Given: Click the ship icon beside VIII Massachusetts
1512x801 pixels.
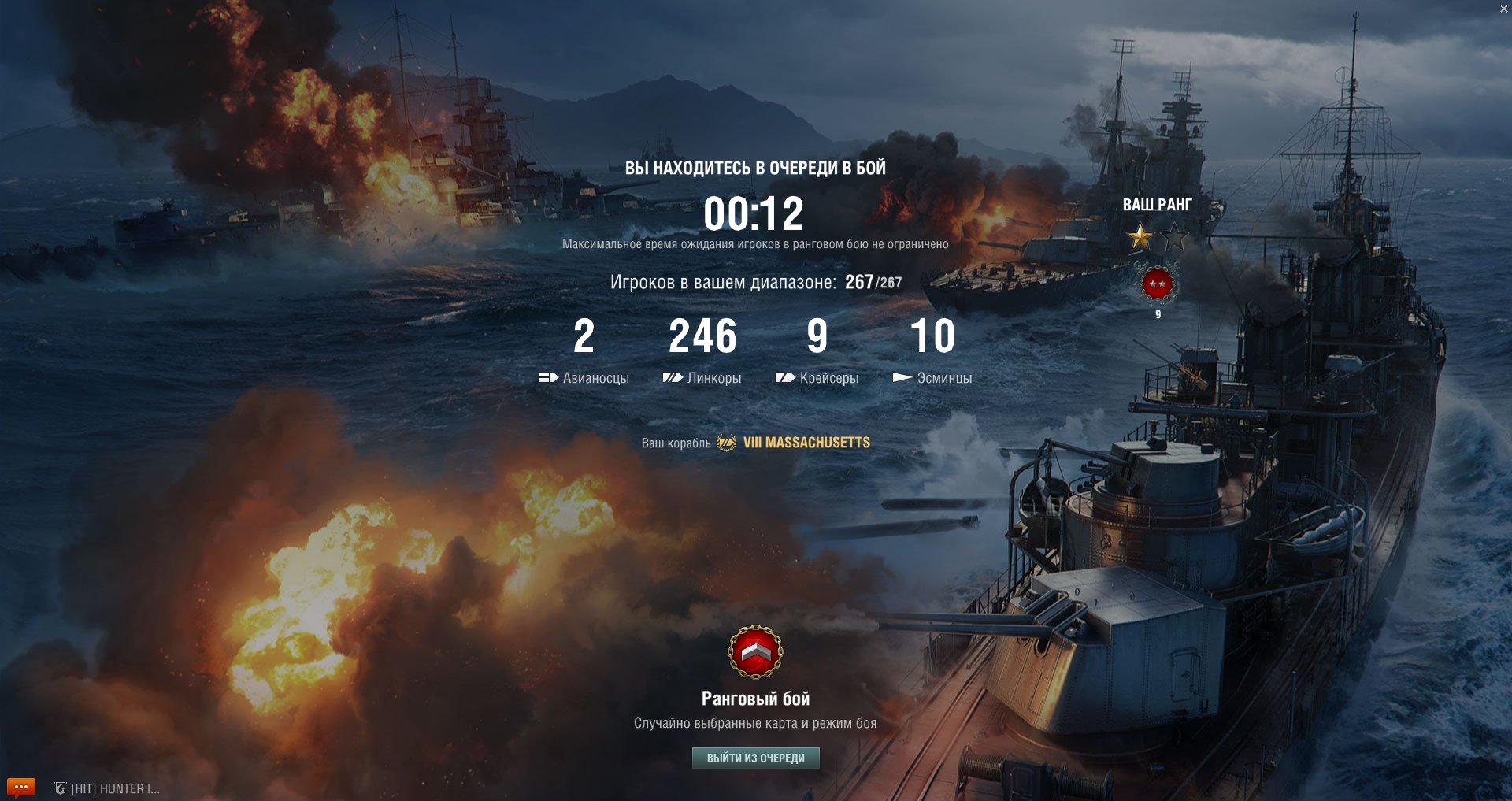Looking at the screenshot, I should [x=726, y=443].
